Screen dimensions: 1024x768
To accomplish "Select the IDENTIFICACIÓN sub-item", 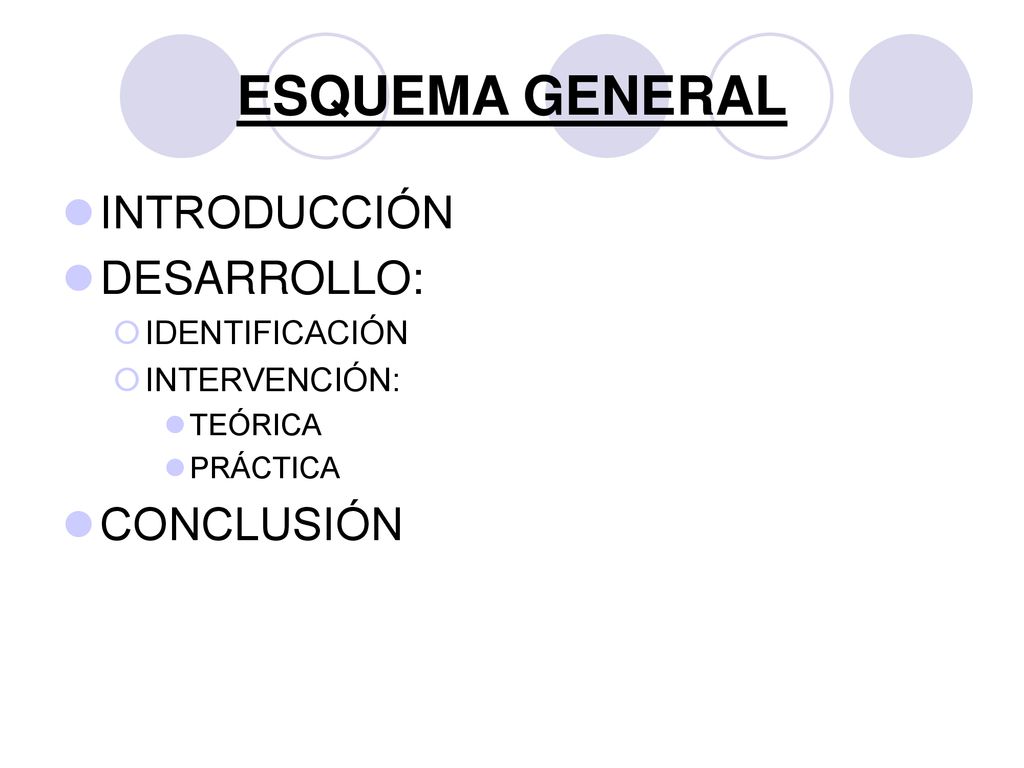I will coord(276,331).
